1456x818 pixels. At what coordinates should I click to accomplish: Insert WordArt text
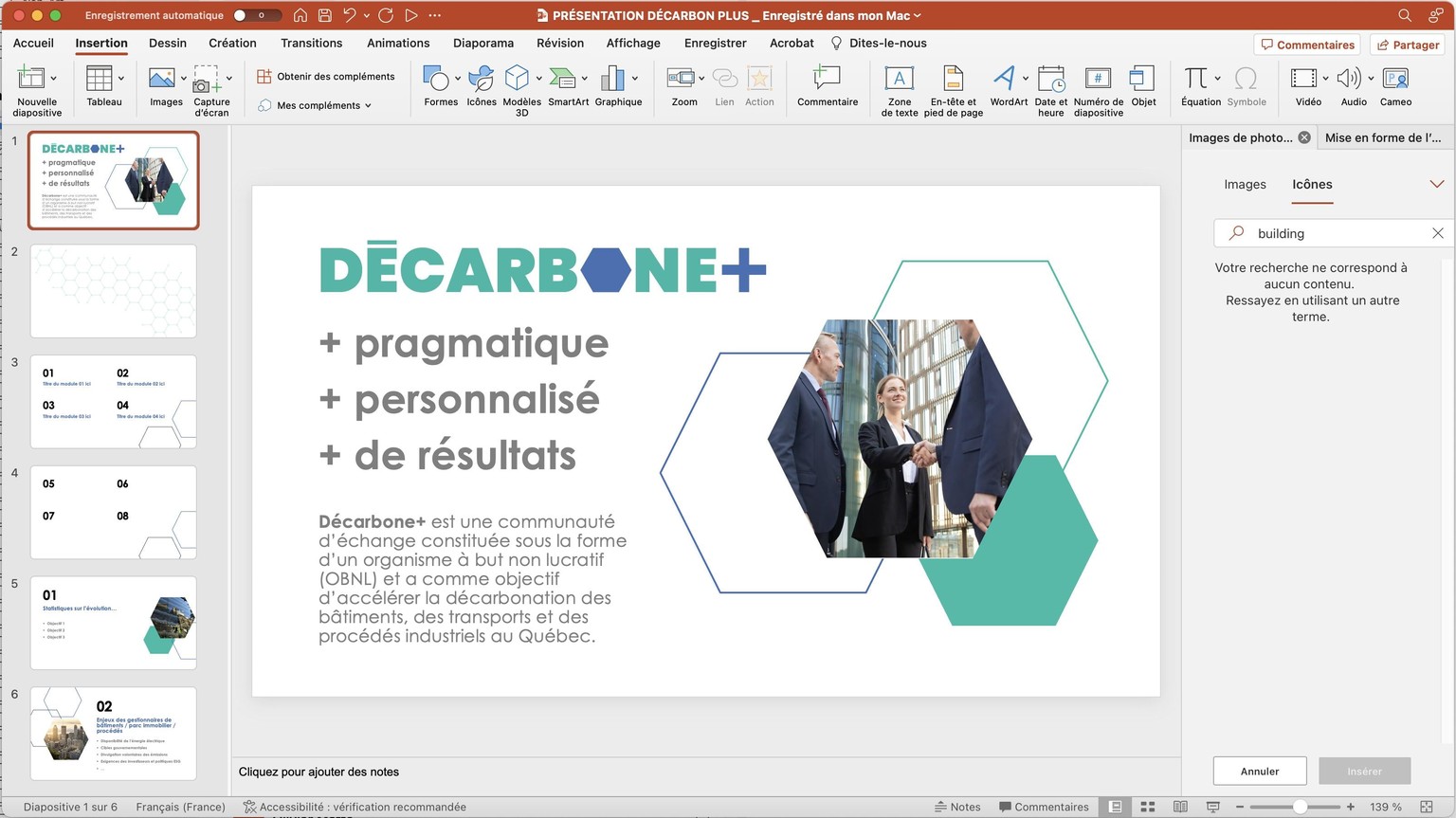point(1004,78)
